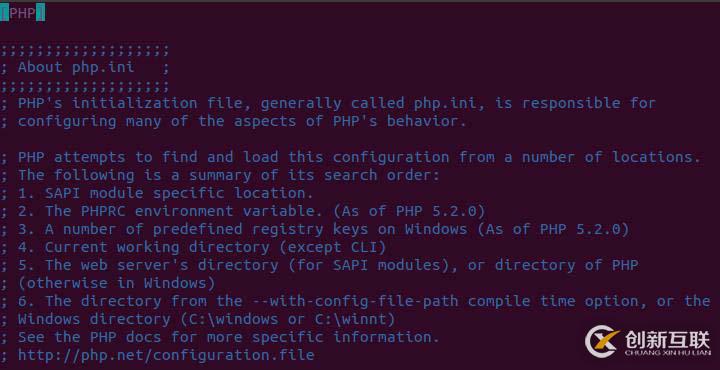The height and width of the screenshot is (370, 720).
Task: Click the [PHP] section header text
Action: [22, 13]
